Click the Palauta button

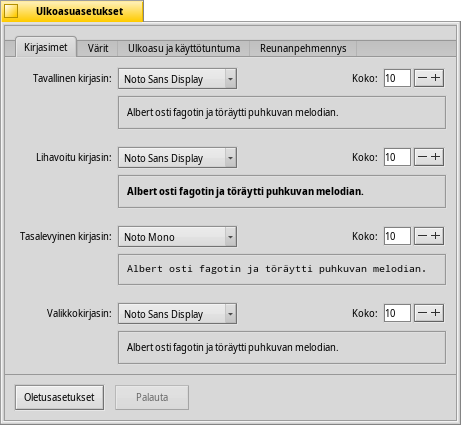(152, 397)
